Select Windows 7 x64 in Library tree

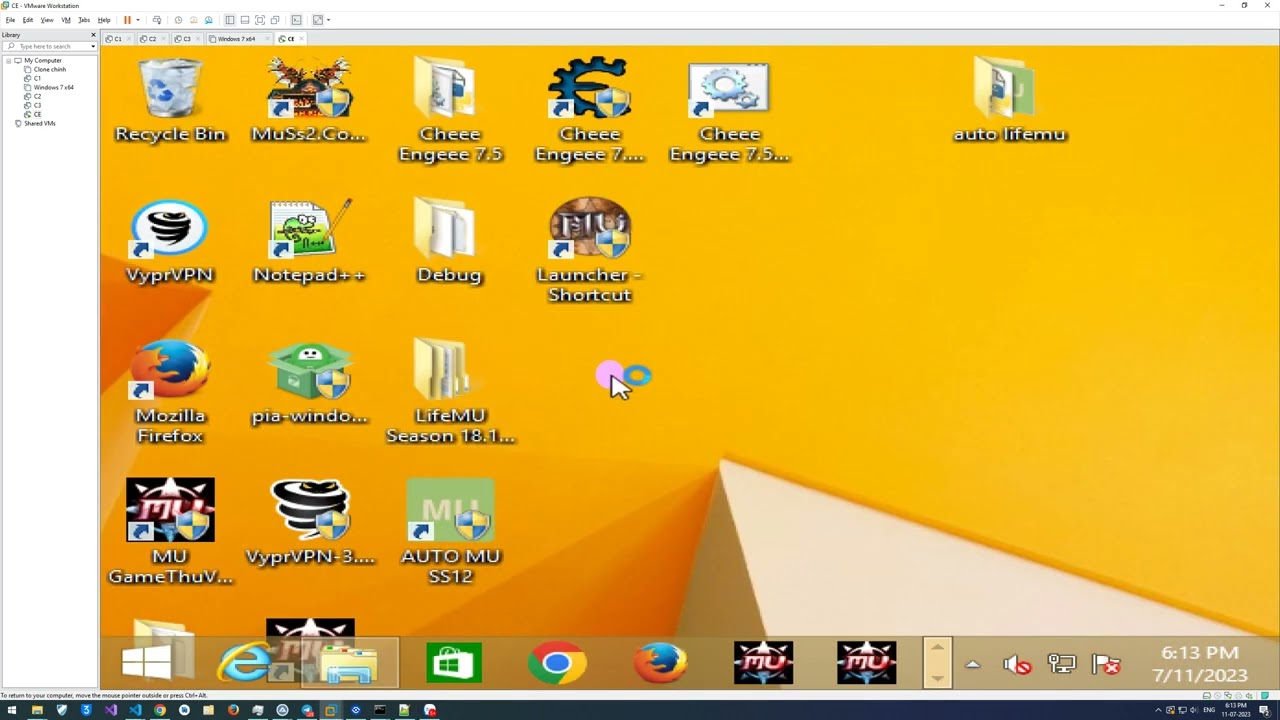(x=53, y=87)
